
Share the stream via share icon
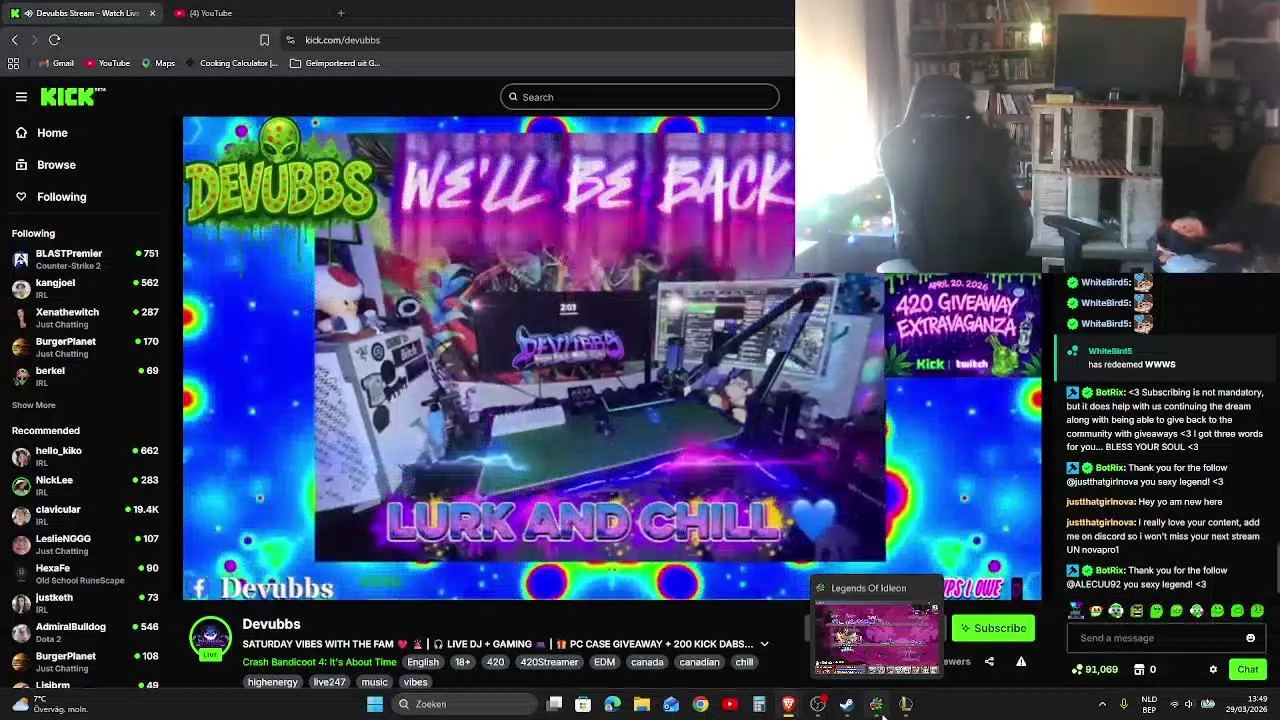tap(989, 661)
